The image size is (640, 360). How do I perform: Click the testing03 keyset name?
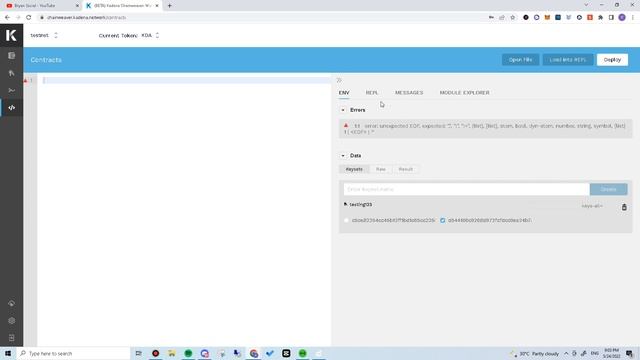[x=361, y=204]
